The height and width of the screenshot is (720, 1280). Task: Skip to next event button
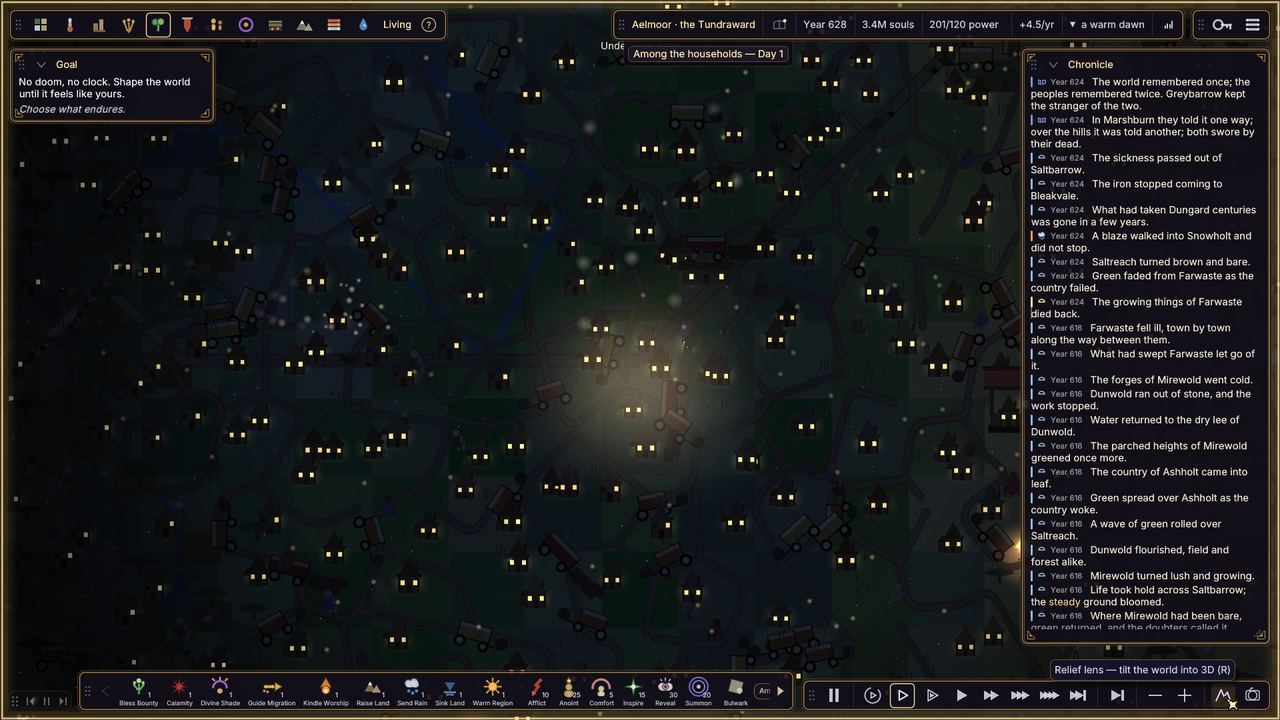click(x=1117, y=695)
